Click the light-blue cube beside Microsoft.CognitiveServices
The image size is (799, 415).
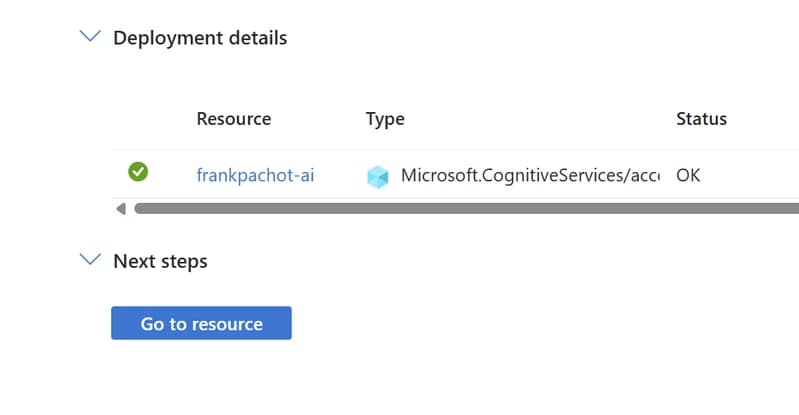(x=378, y=177)
